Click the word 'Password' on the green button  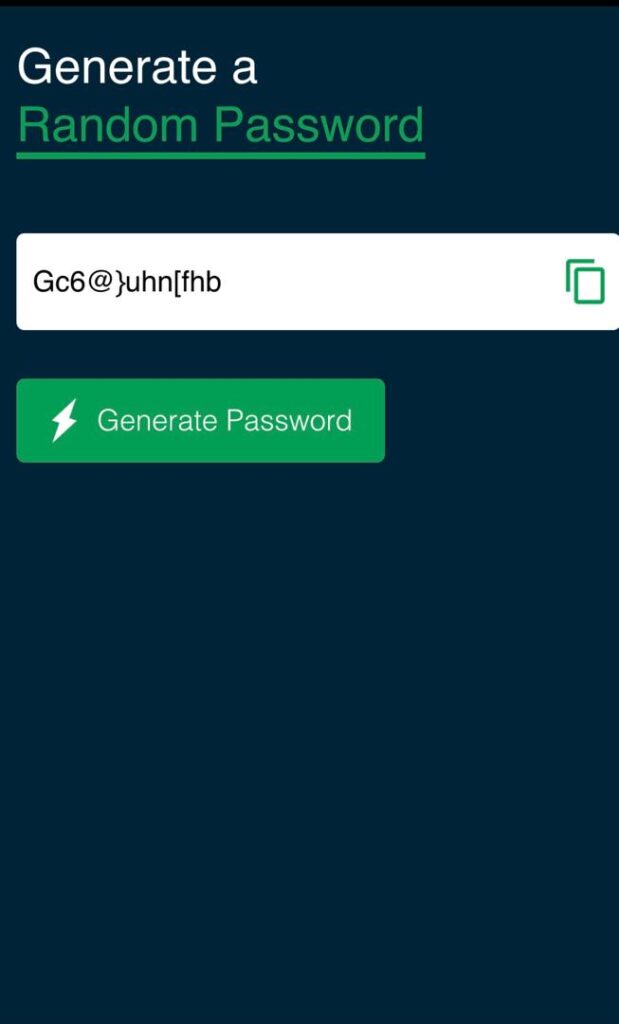coord(289,421)
